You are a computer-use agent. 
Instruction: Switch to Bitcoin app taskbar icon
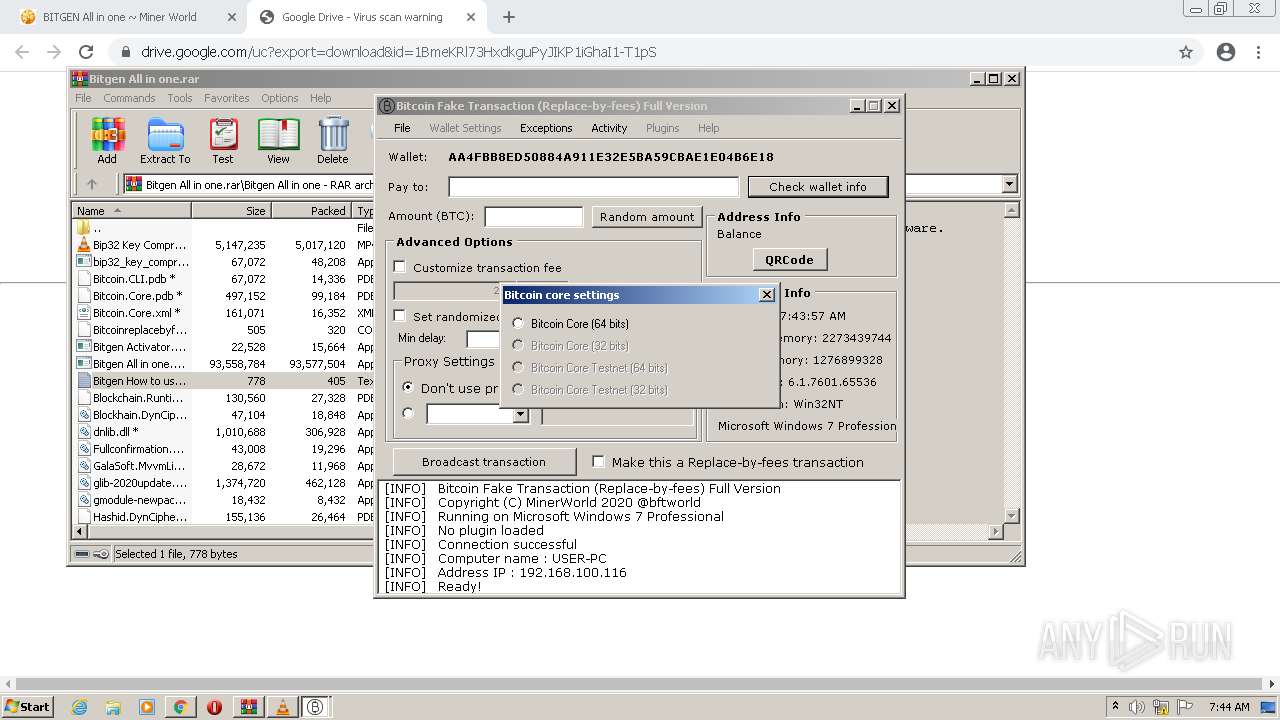(x=316, y=707)
